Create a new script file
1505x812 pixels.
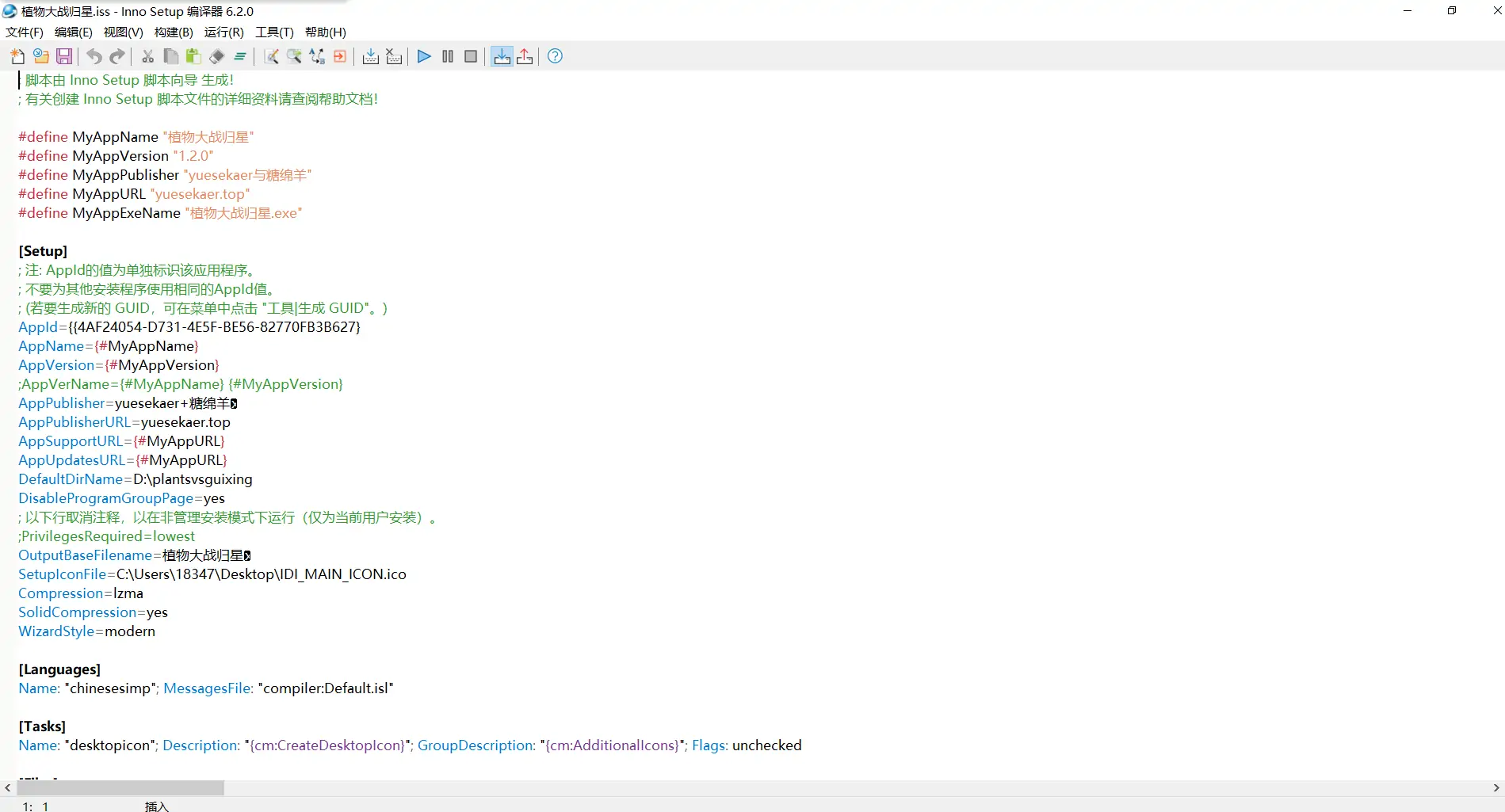(17, 56)
